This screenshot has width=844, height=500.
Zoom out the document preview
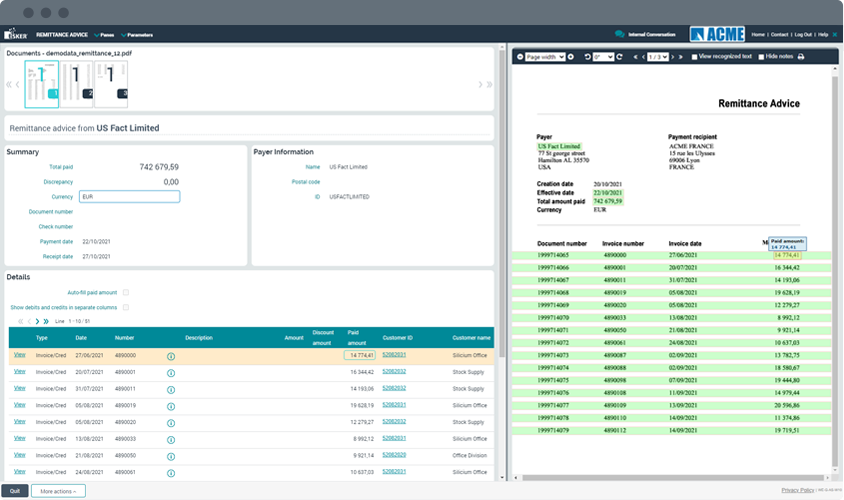520,57
